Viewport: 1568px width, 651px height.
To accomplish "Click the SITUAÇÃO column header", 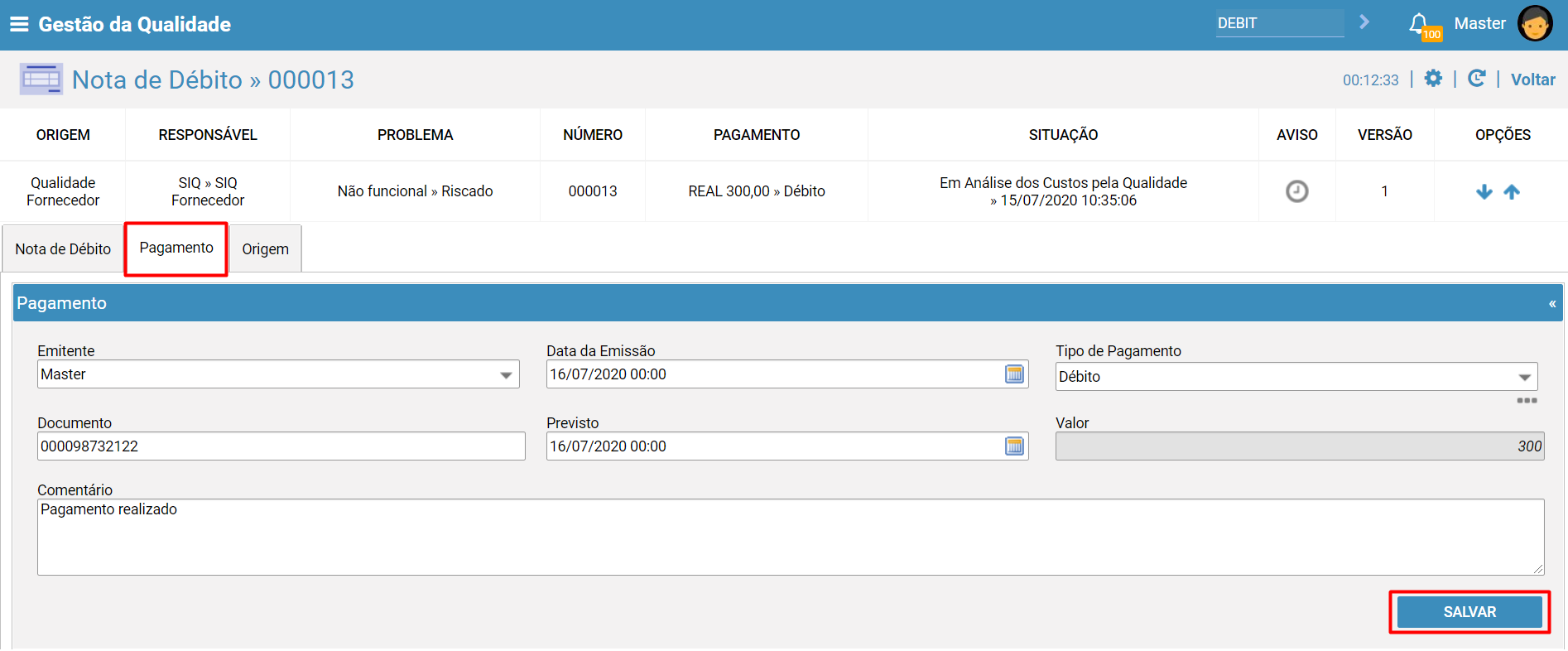I will click(1063, 135).
